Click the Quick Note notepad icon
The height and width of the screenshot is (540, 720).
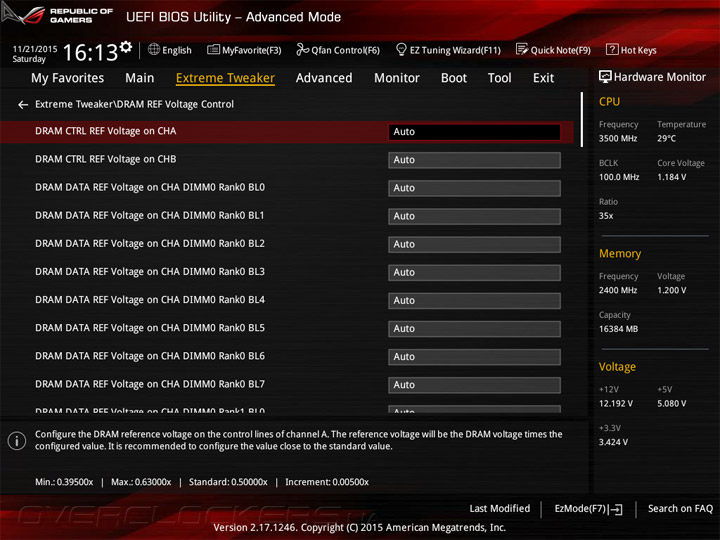pyautogui.click(x=522, y=49)
